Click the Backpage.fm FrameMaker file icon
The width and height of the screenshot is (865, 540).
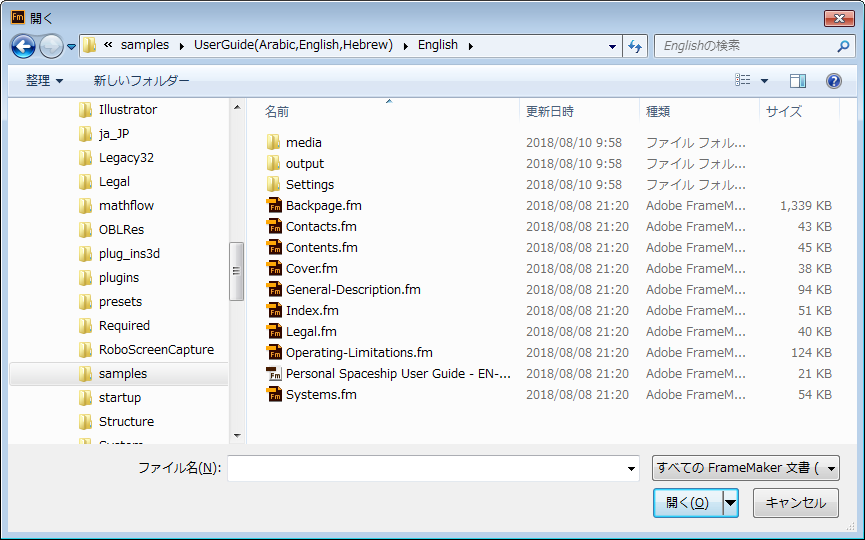coord(274,206)
